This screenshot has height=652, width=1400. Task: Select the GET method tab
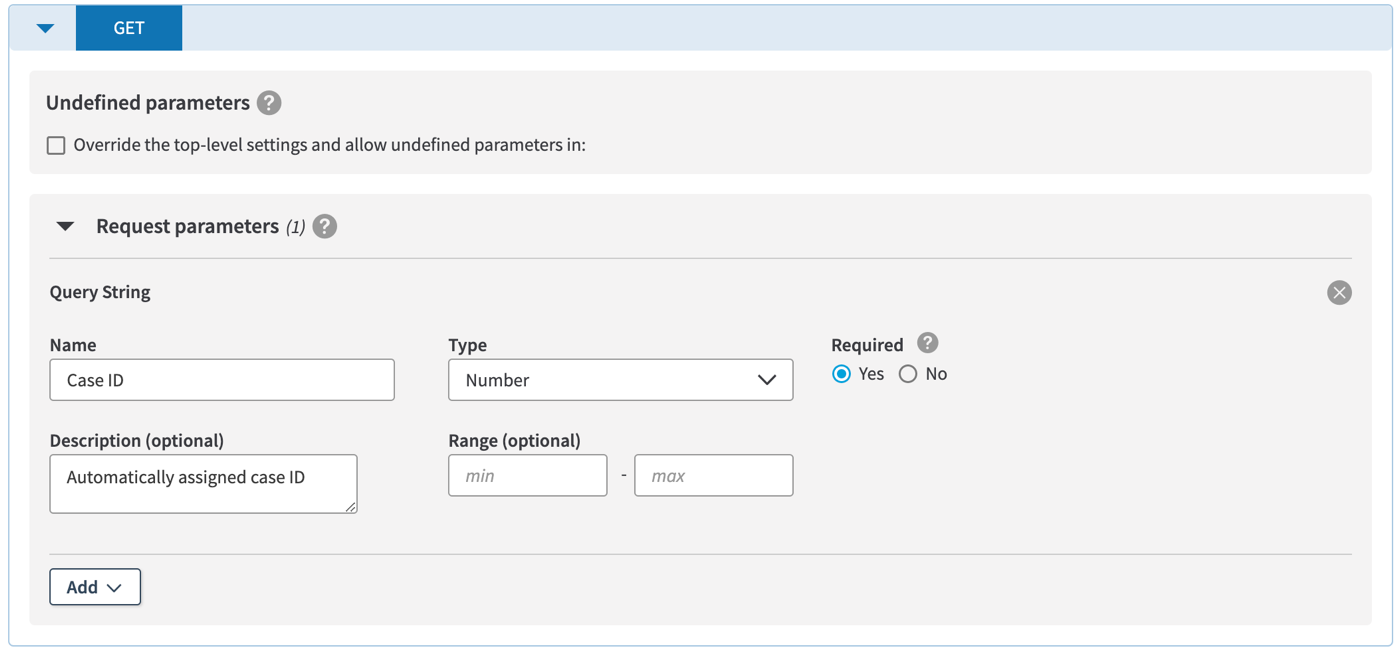(129, 28)
